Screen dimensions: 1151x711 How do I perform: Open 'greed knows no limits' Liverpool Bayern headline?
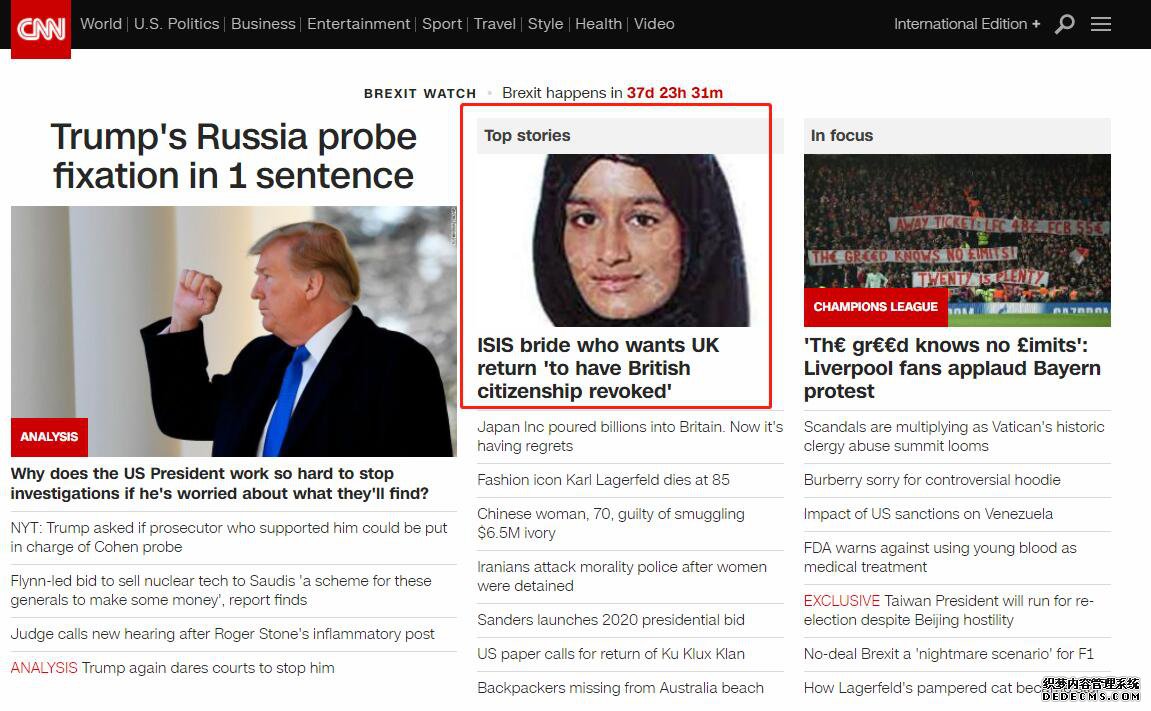pyautogui.click(x=952, y=368)
